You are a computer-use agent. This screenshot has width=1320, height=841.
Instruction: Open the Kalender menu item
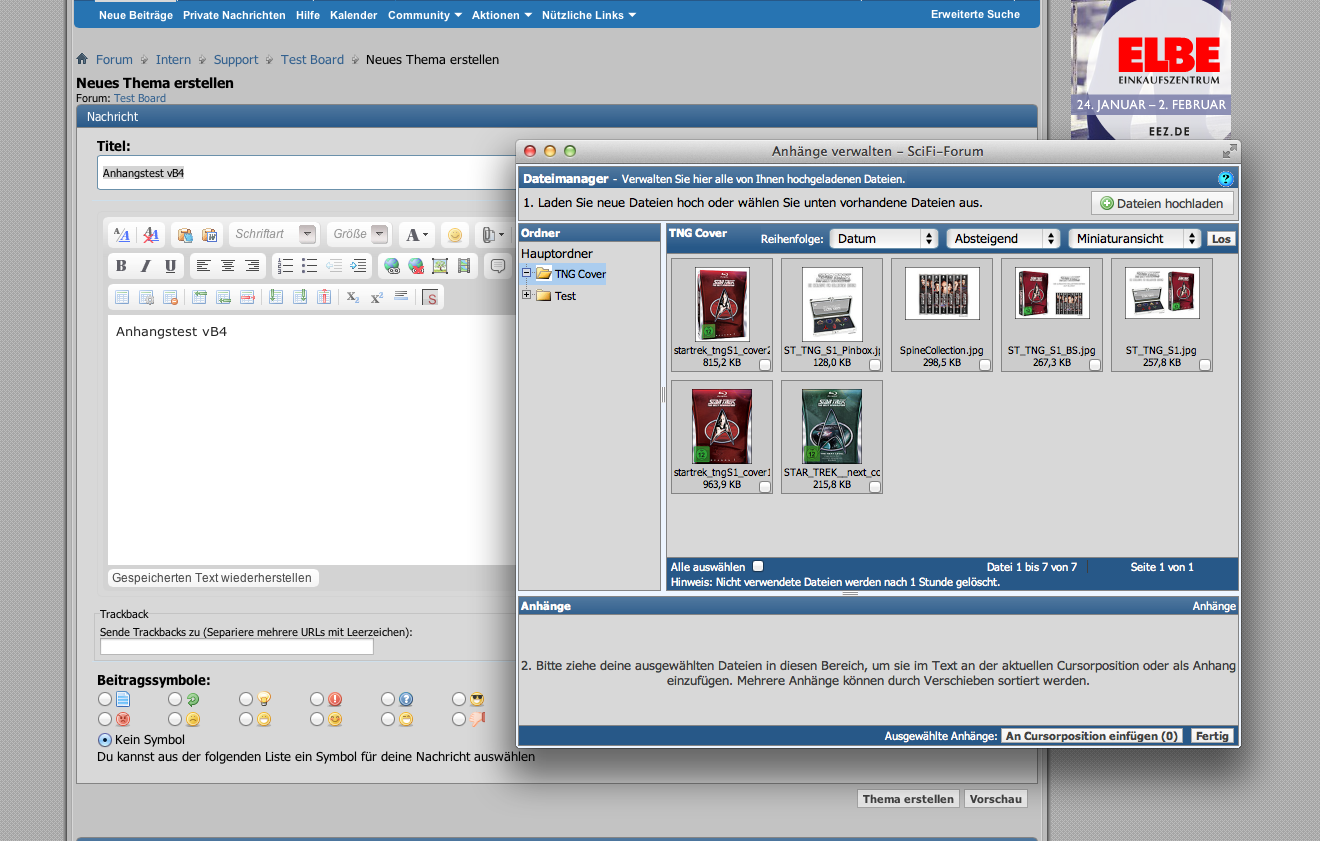pyautogui.click(x=354, y=15)
